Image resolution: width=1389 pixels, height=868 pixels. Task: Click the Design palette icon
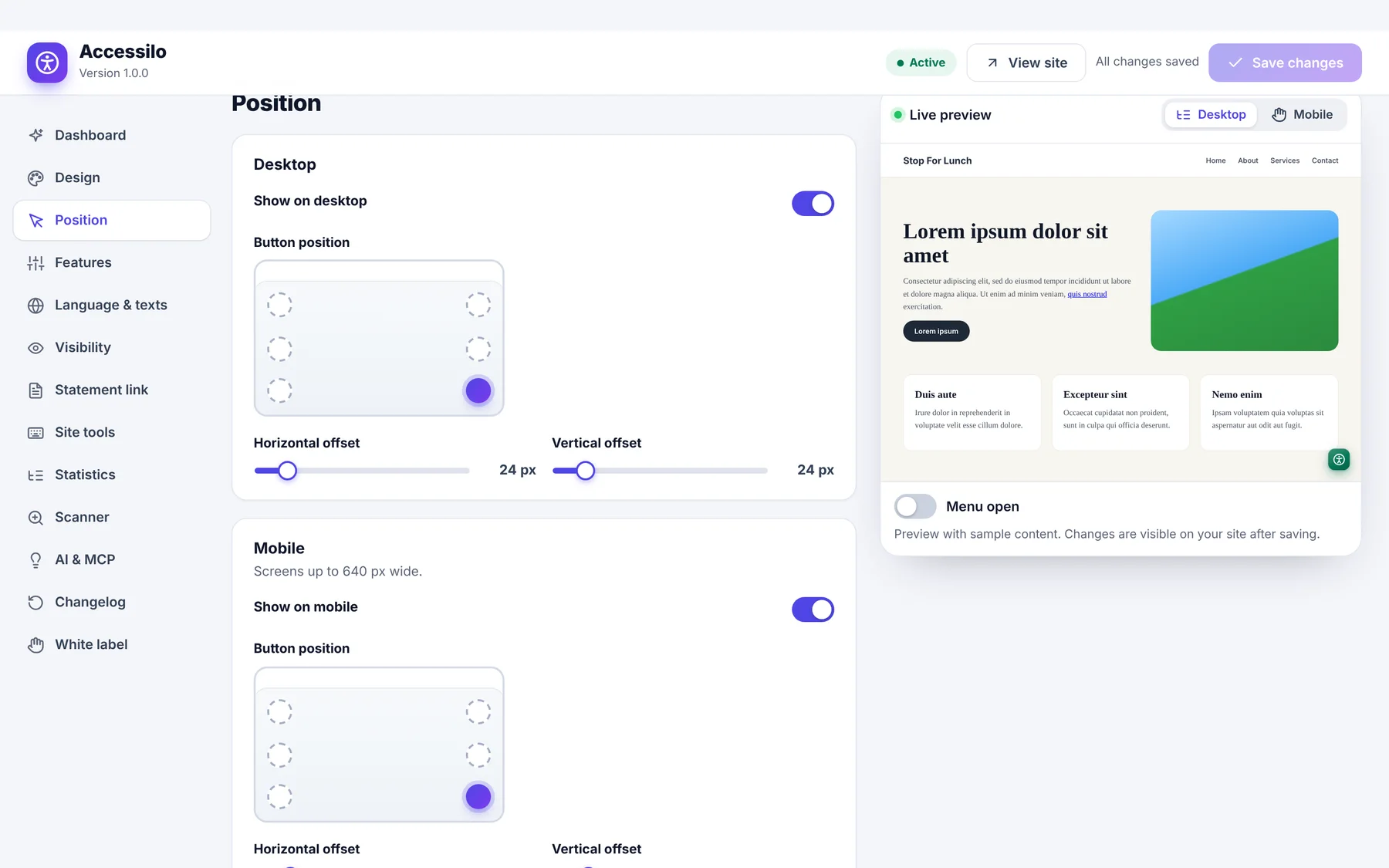[x=35, y=178]
